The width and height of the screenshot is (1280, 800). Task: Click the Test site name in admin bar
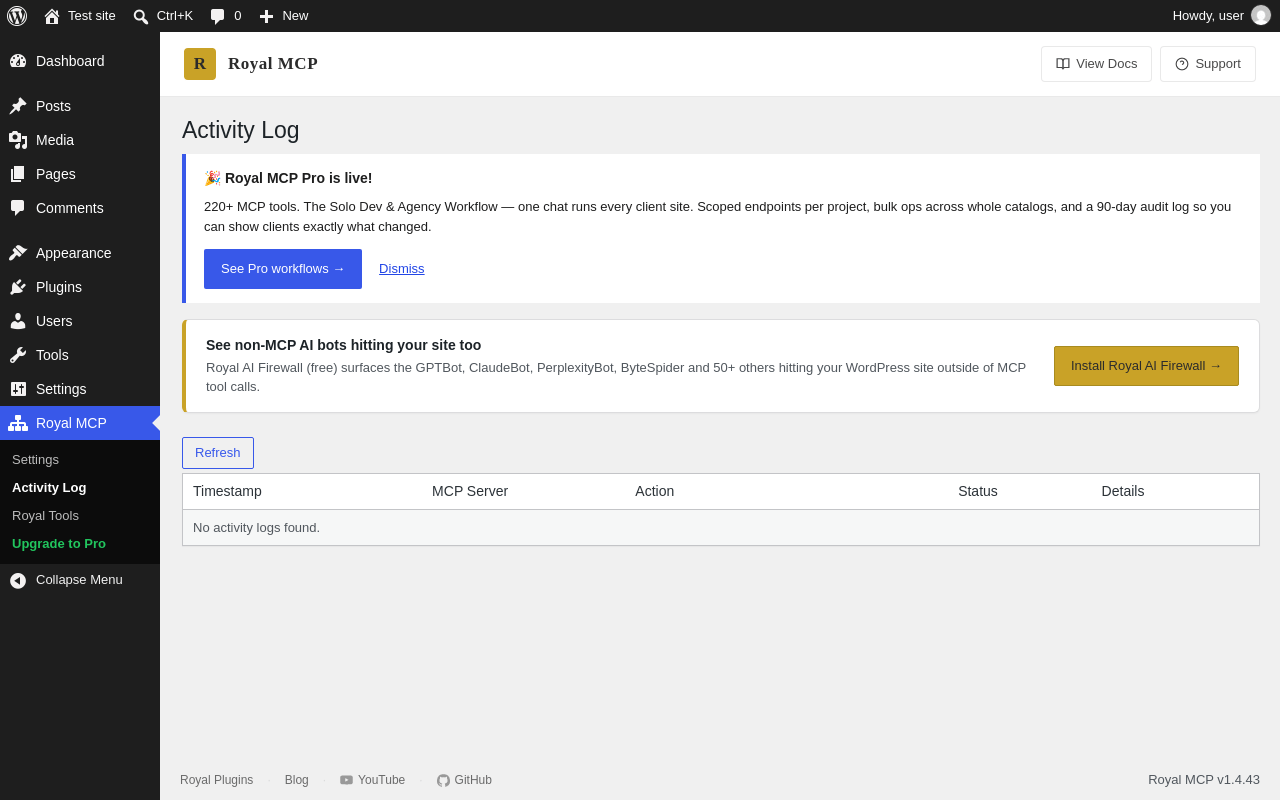click(x=92, y=16)
